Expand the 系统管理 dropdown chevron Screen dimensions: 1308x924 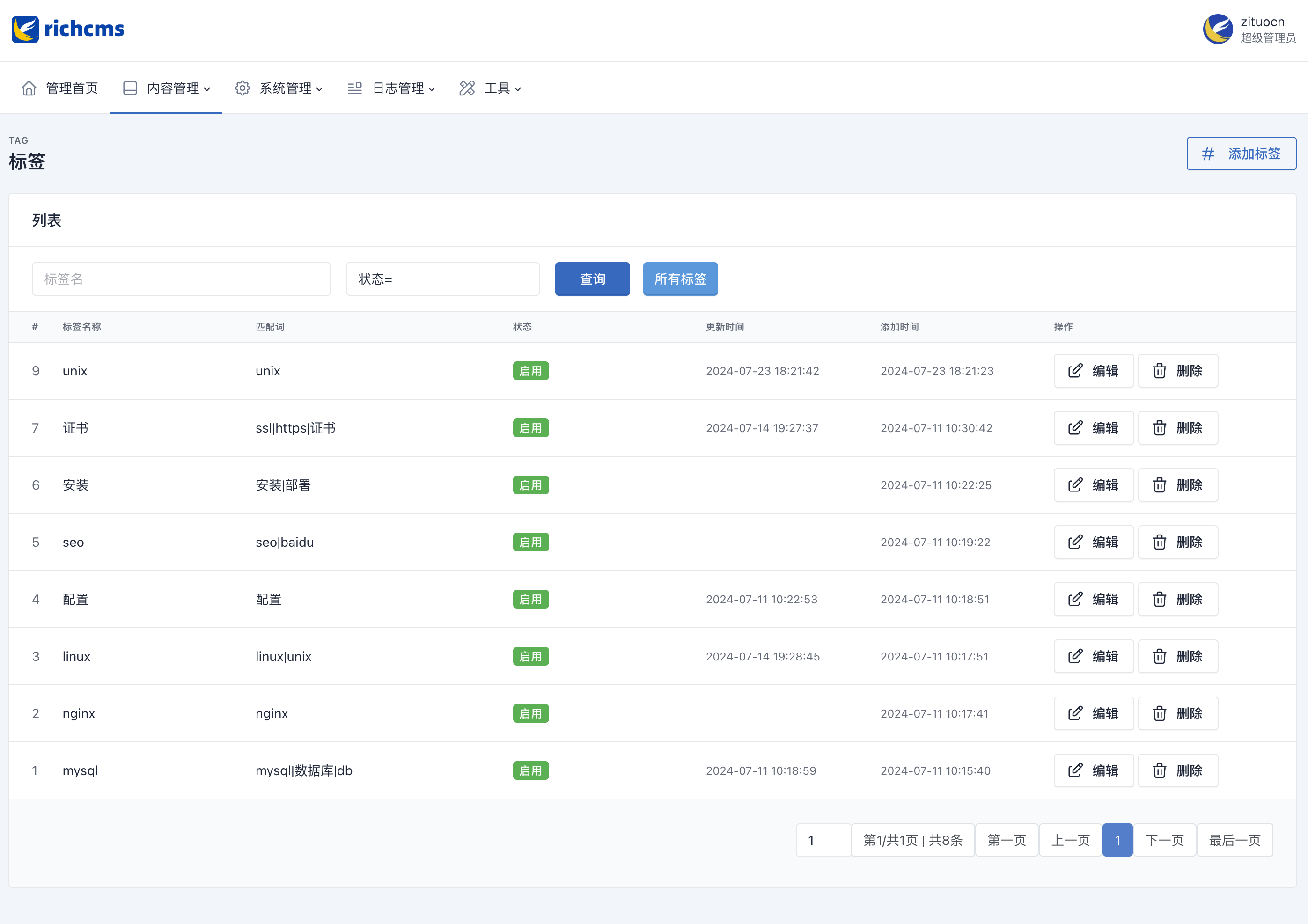click(x=320, y=89)
